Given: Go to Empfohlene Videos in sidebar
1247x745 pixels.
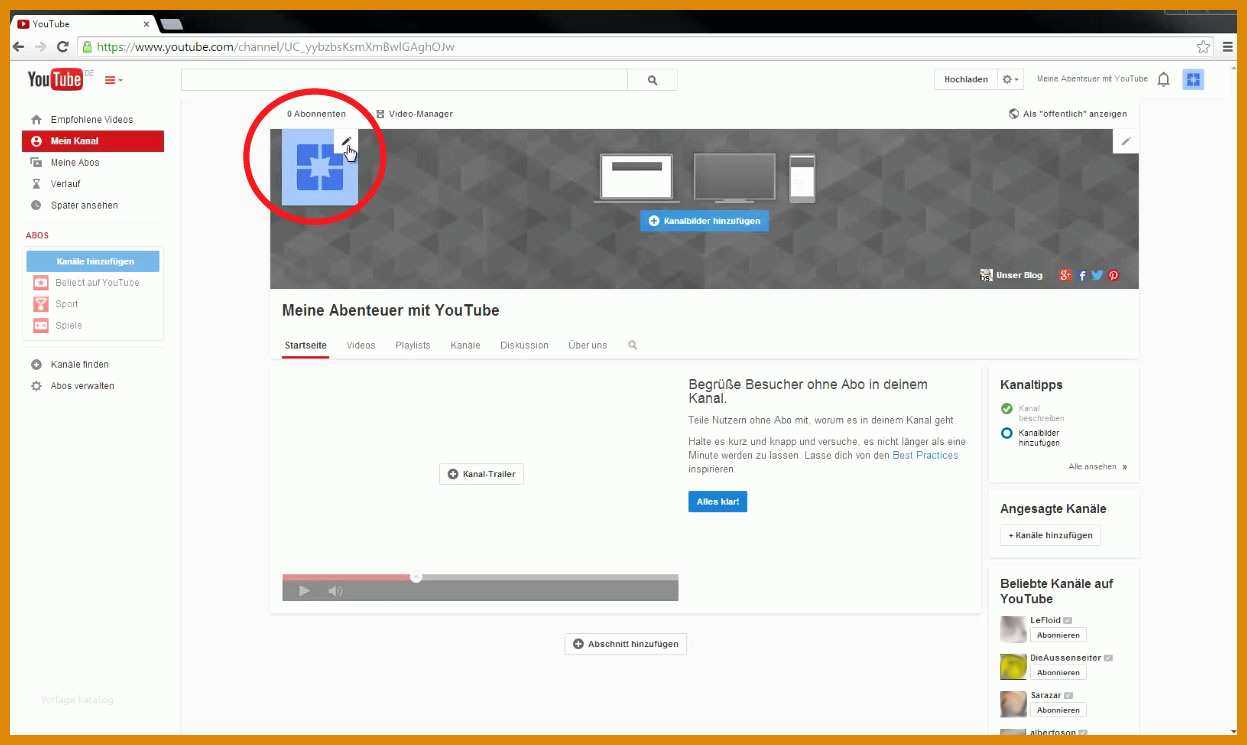Looking at the screenshot, I should pos(93,119).
